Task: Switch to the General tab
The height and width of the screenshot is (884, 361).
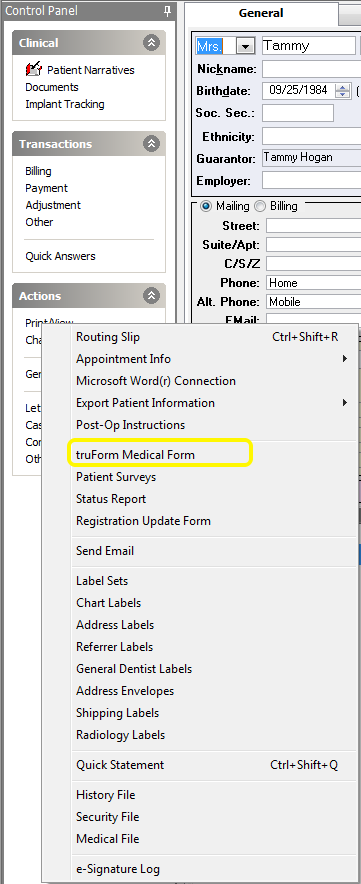Action: coord(261,13)
